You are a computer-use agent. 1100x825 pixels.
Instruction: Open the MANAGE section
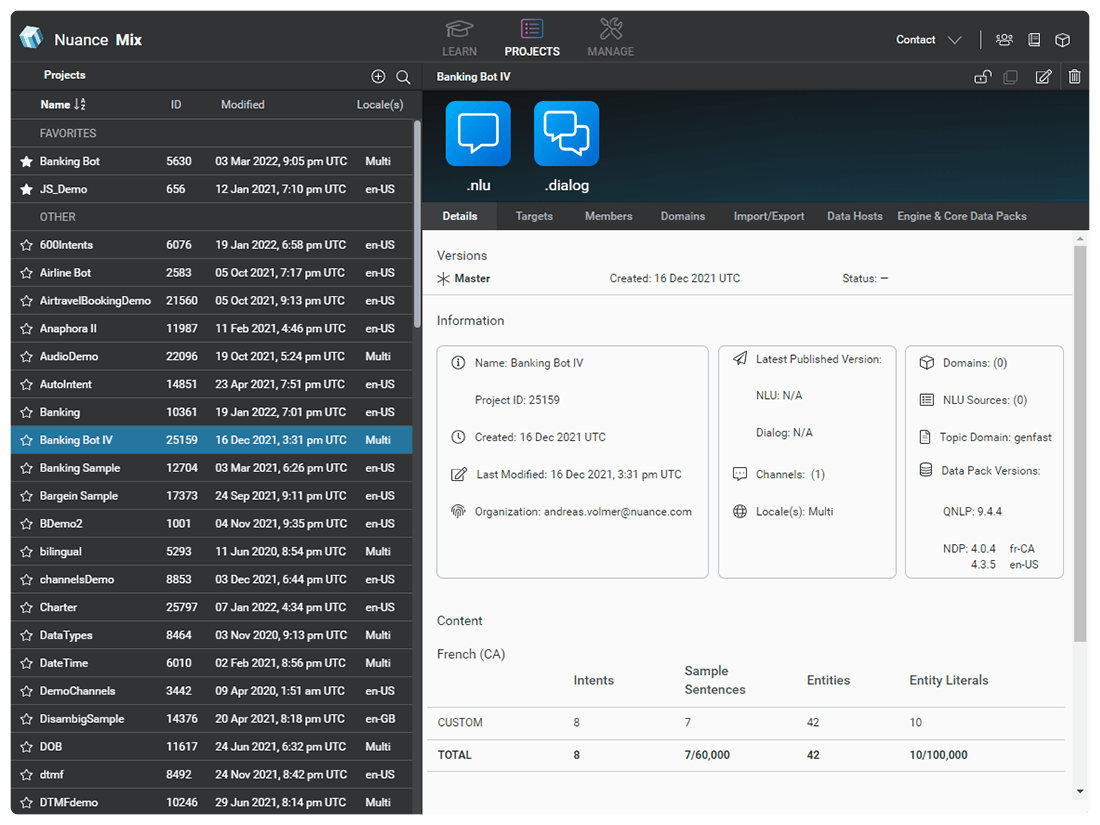(x=610, y=39)
